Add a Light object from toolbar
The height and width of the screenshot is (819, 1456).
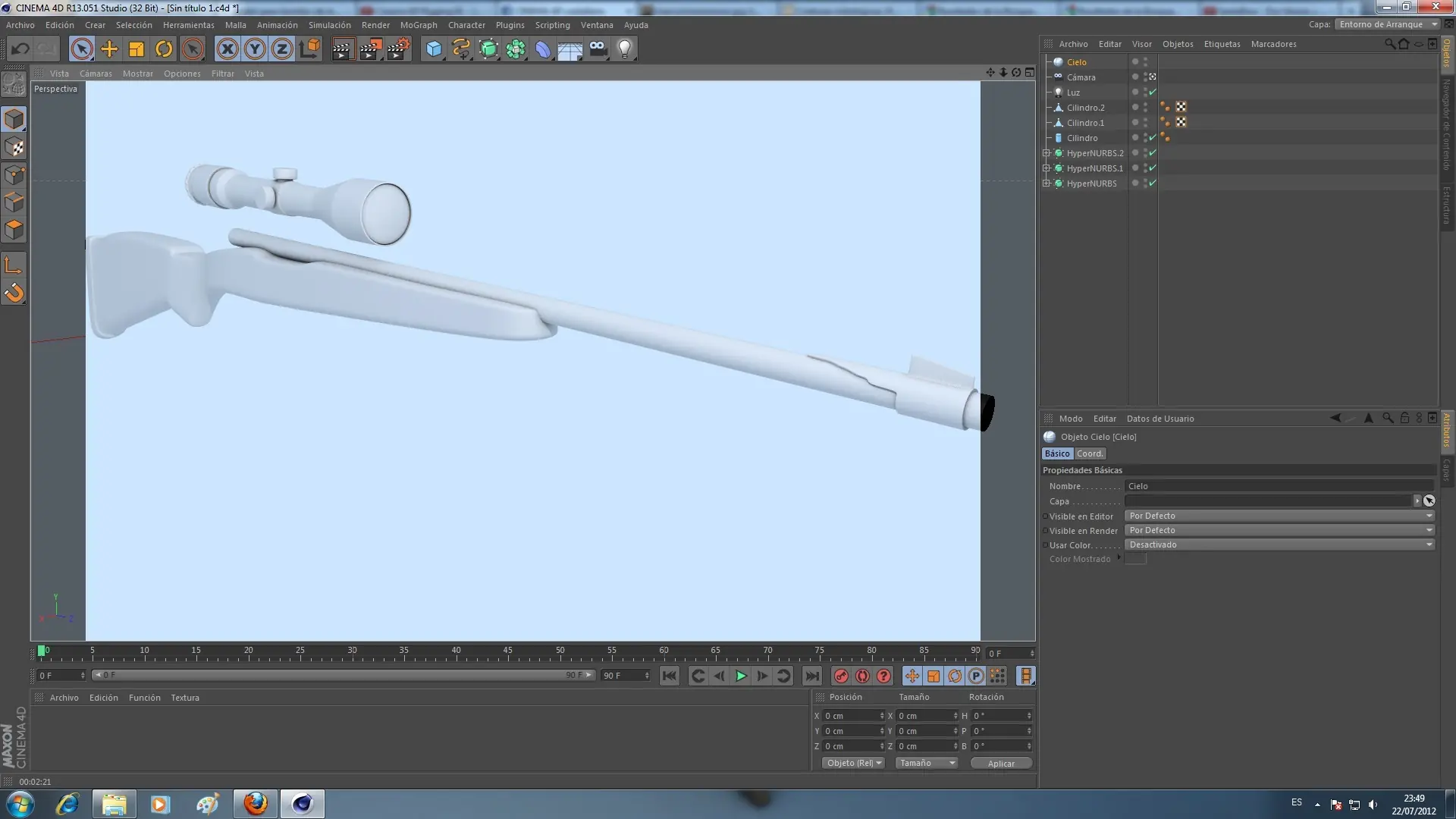coord(625,49)
